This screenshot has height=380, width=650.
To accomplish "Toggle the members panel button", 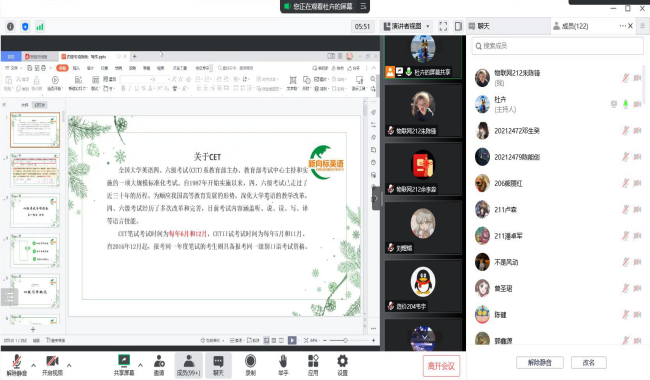I will click(x=189, y=365).
